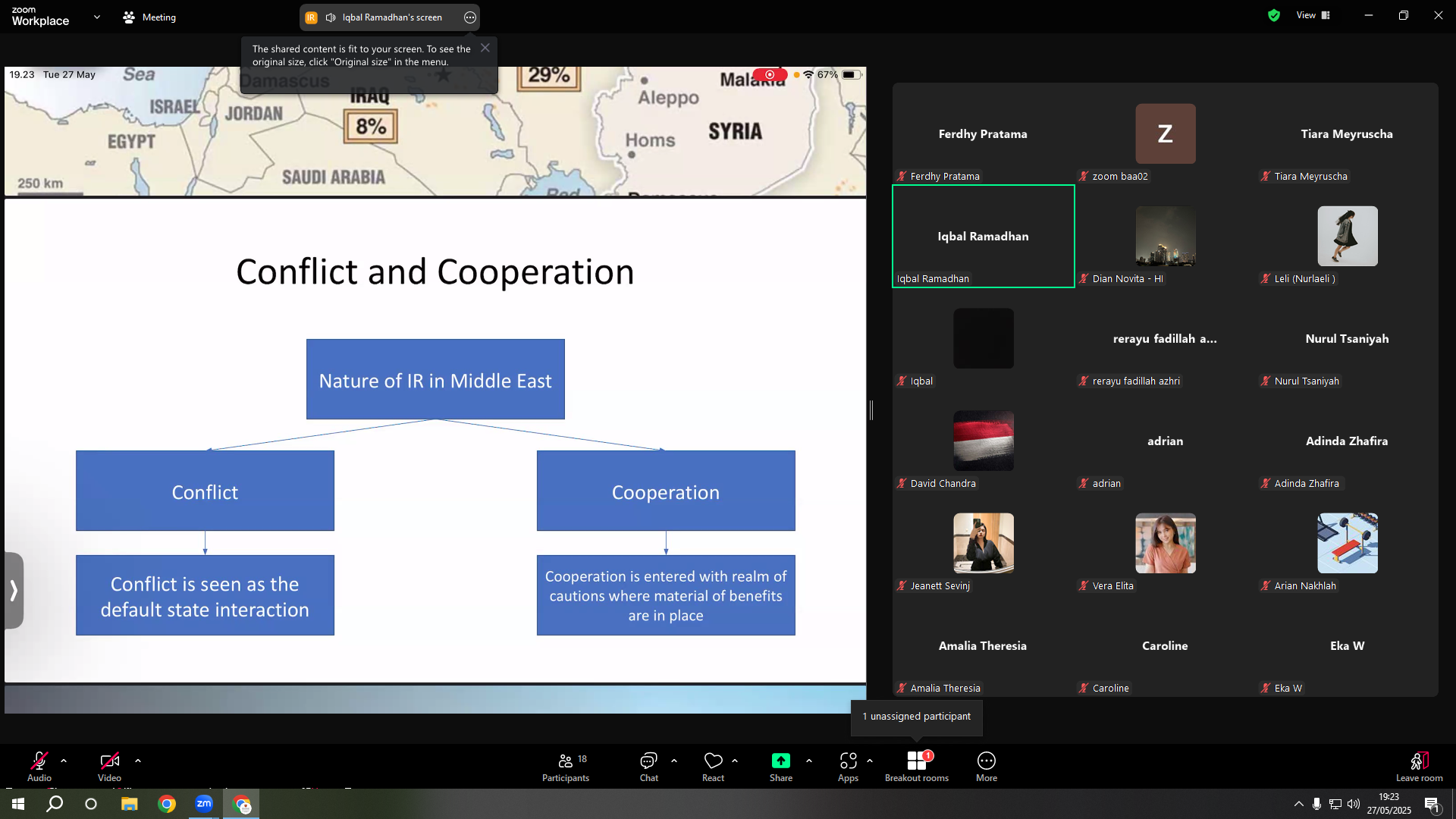Select Nurul Tsaniyah's video tile
This screenshot has height=819, width=1456.
tap(1348, 339)
